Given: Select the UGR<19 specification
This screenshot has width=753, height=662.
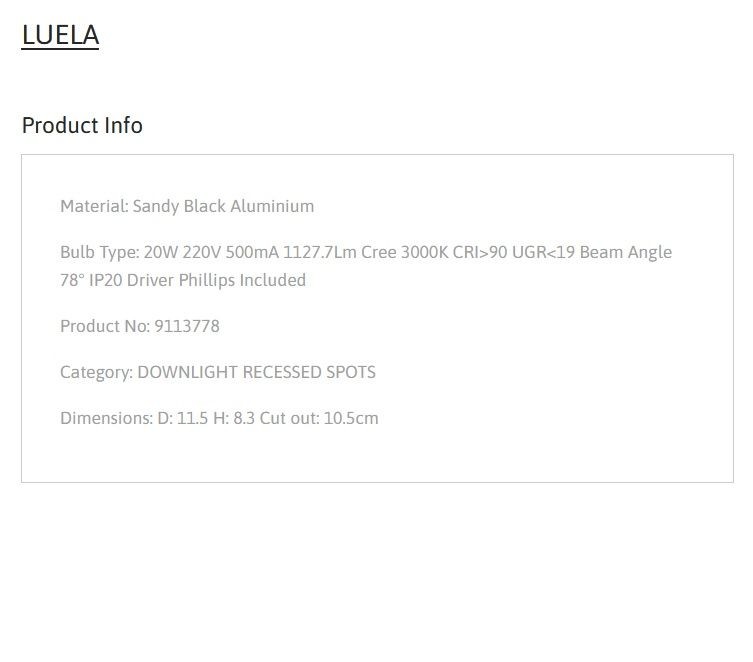Looking at the screenshot, I should (x=543, y=252).
